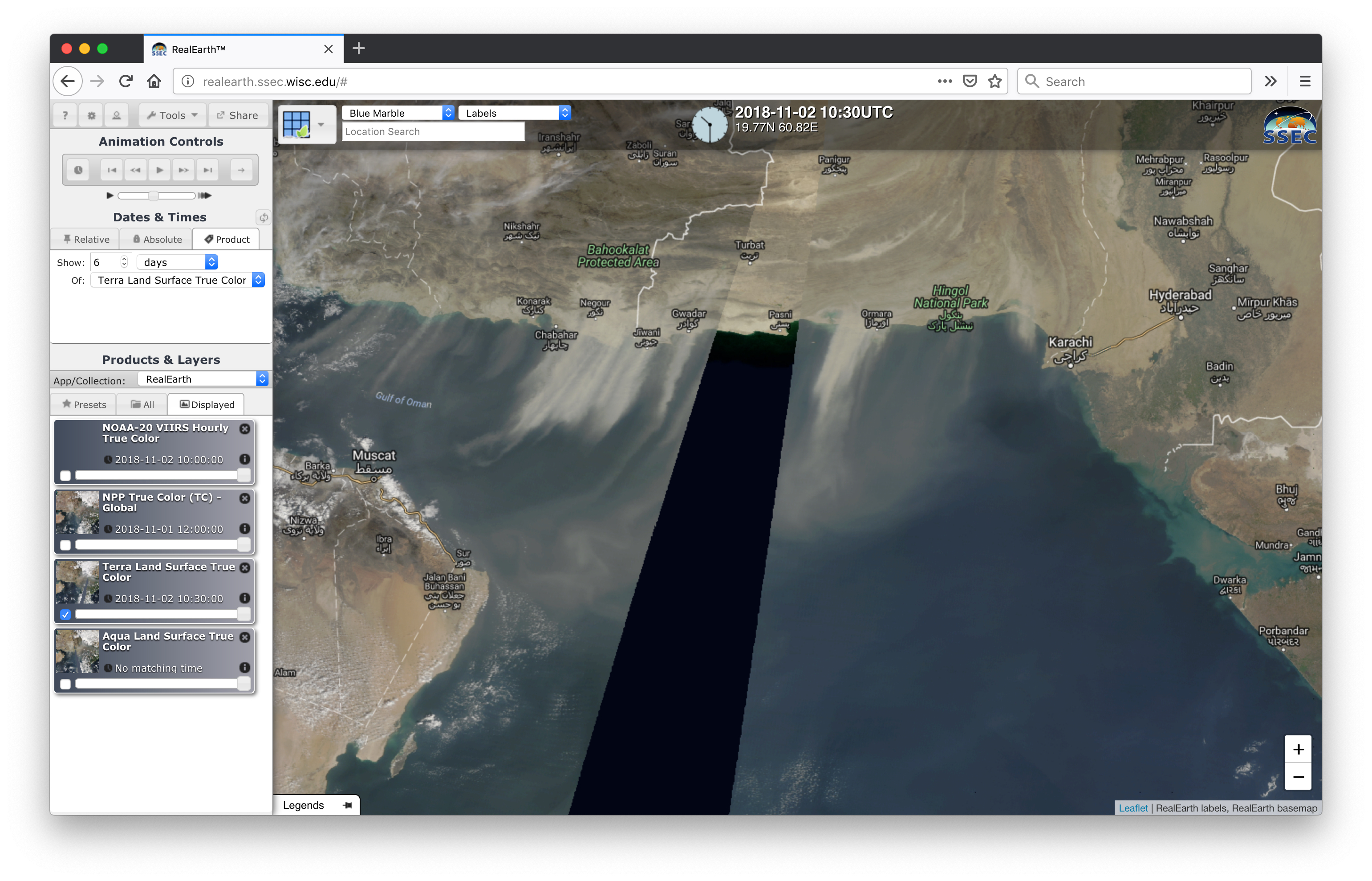Enable NPP True Color Global checkbox

[x=65, y=545]
